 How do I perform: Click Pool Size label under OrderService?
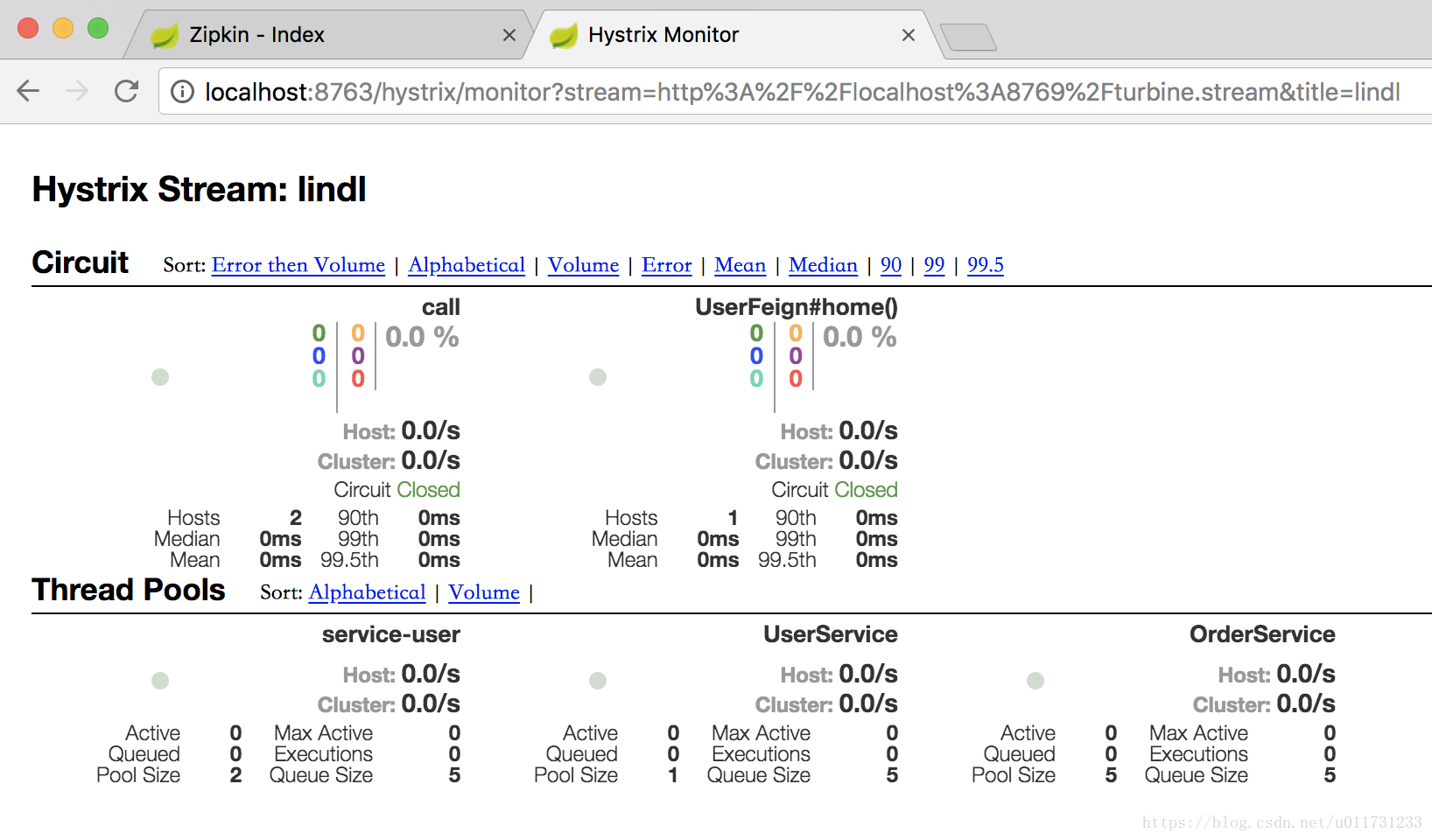[x=1014, y=775]
